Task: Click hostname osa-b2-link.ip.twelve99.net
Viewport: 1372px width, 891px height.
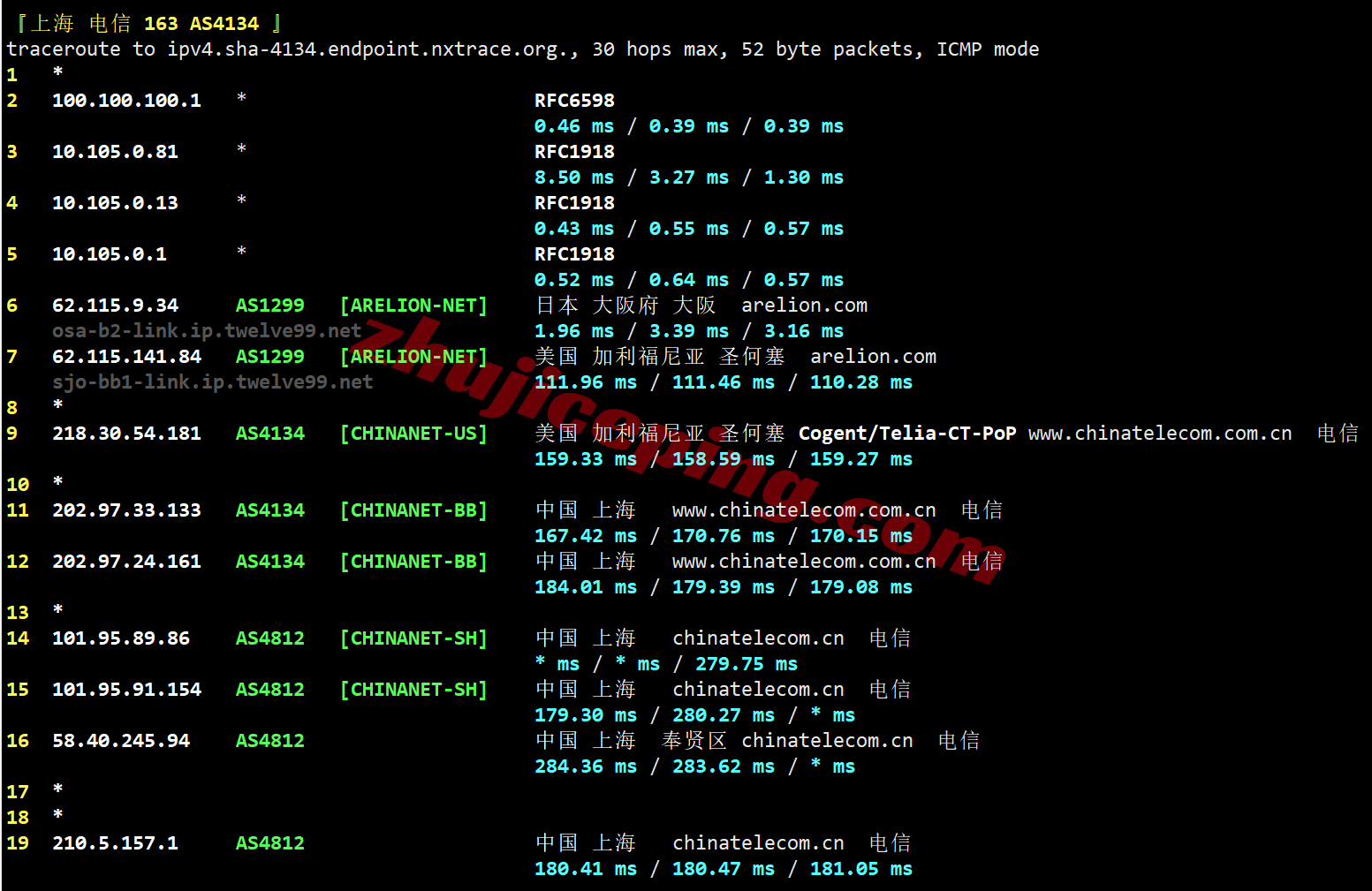Action: pyautogui.click(x=207, y=331)
